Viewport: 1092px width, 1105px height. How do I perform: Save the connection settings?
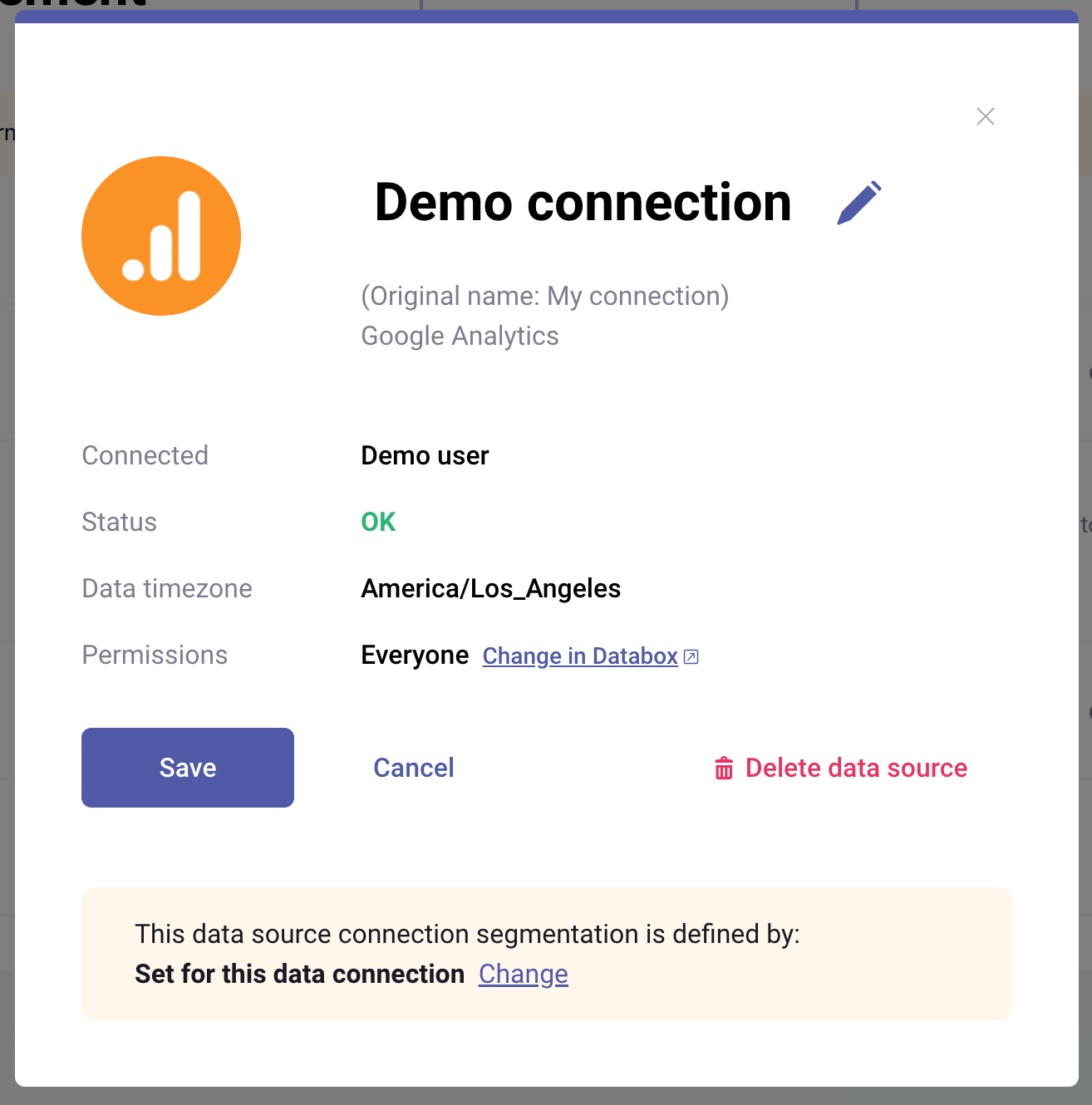pos(187,767)
